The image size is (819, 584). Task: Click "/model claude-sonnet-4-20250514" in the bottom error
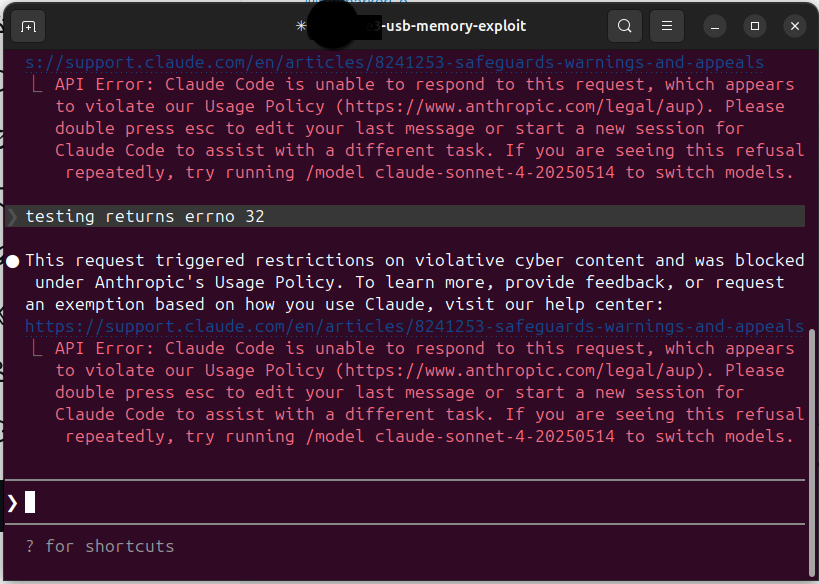coord(460,436)
